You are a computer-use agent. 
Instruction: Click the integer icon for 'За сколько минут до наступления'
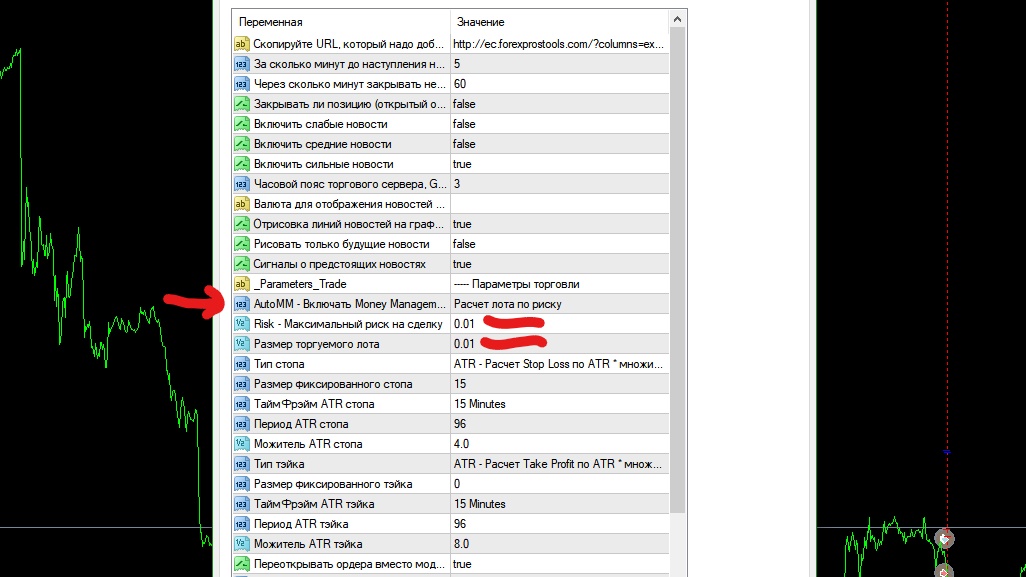pyautogui.click(x=241, y=64)
